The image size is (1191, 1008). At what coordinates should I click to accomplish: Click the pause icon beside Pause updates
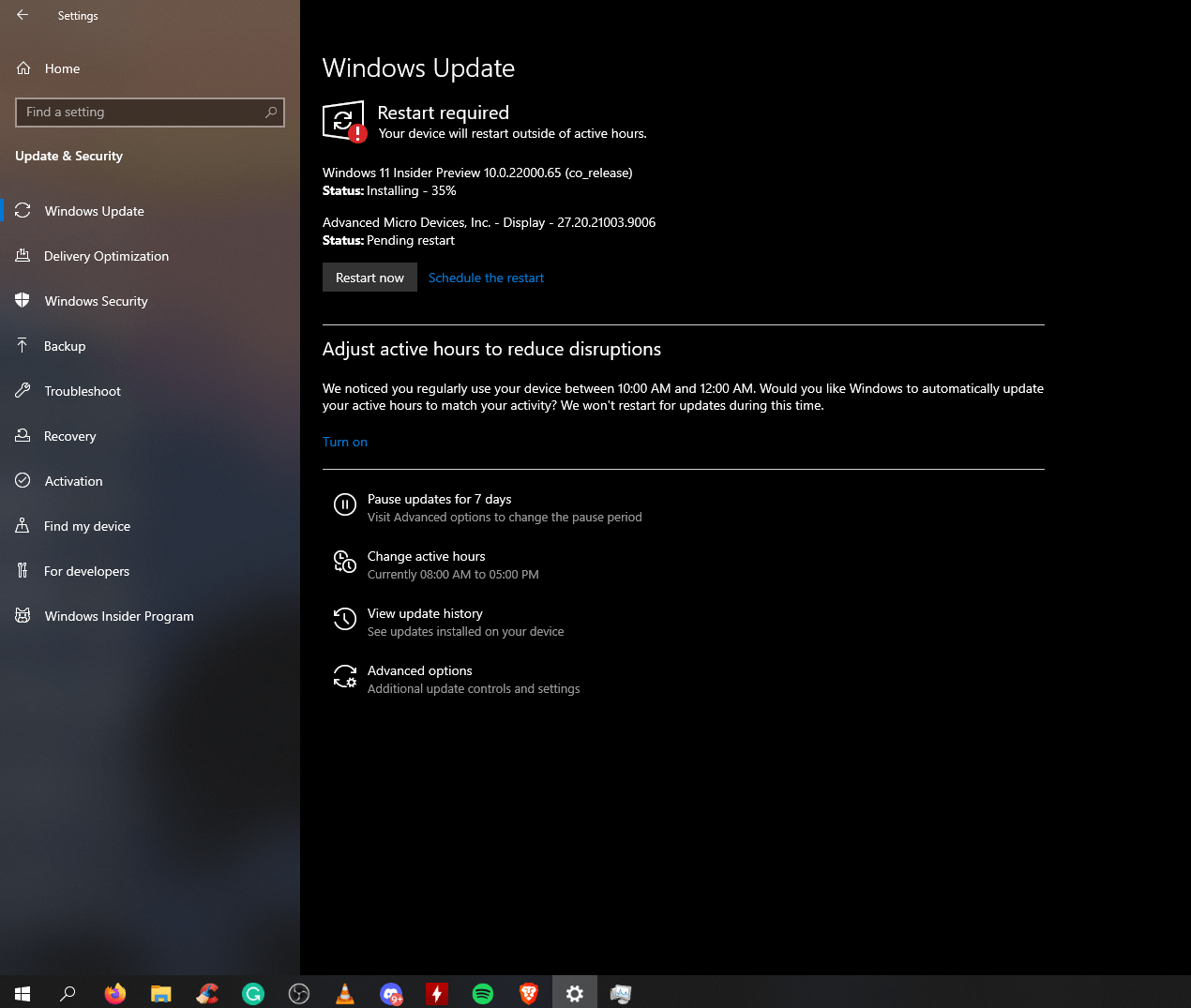345,504
